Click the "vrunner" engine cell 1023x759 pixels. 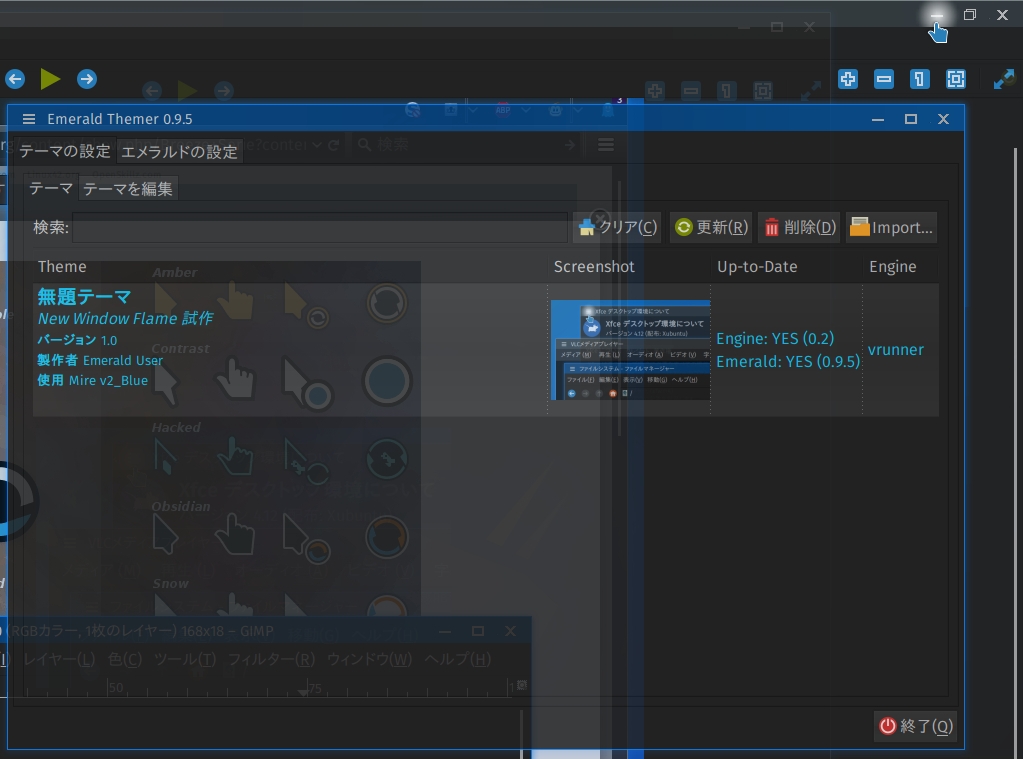pos(895,350)
